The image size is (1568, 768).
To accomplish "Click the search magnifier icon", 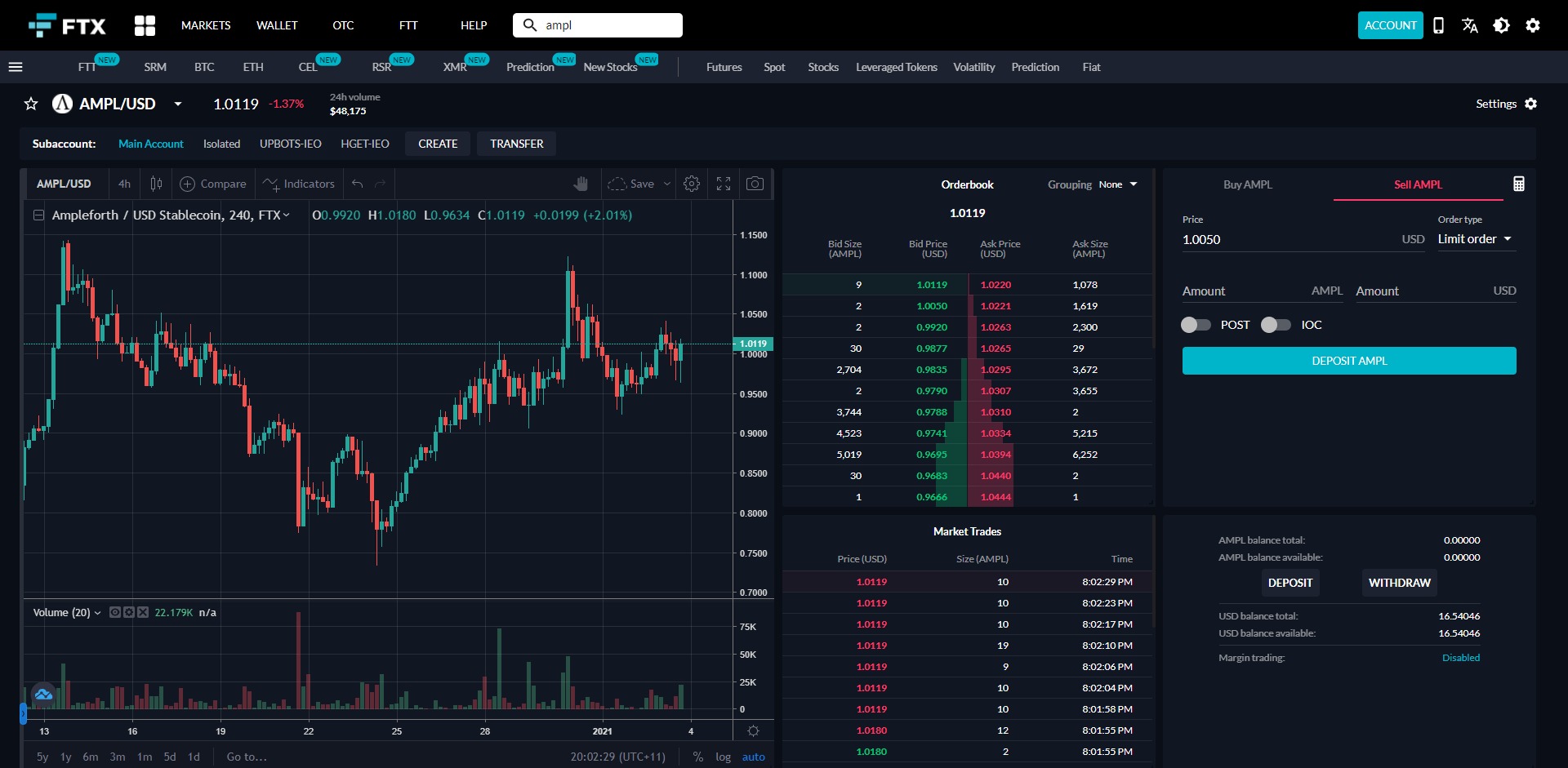I will pyautogui.click(x=530, y=25).
